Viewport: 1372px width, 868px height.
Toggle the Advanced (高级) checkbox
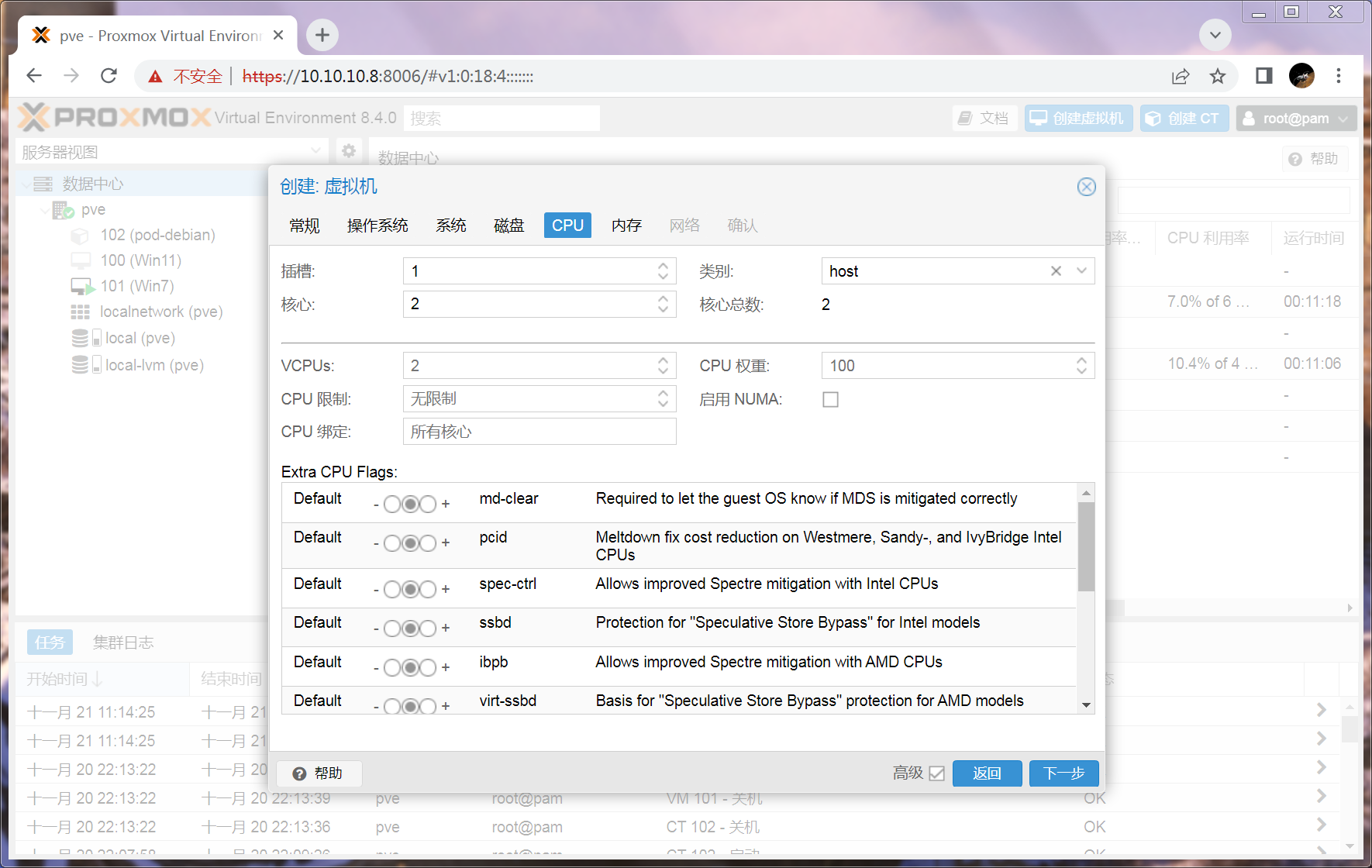click(x=936, y=773)
